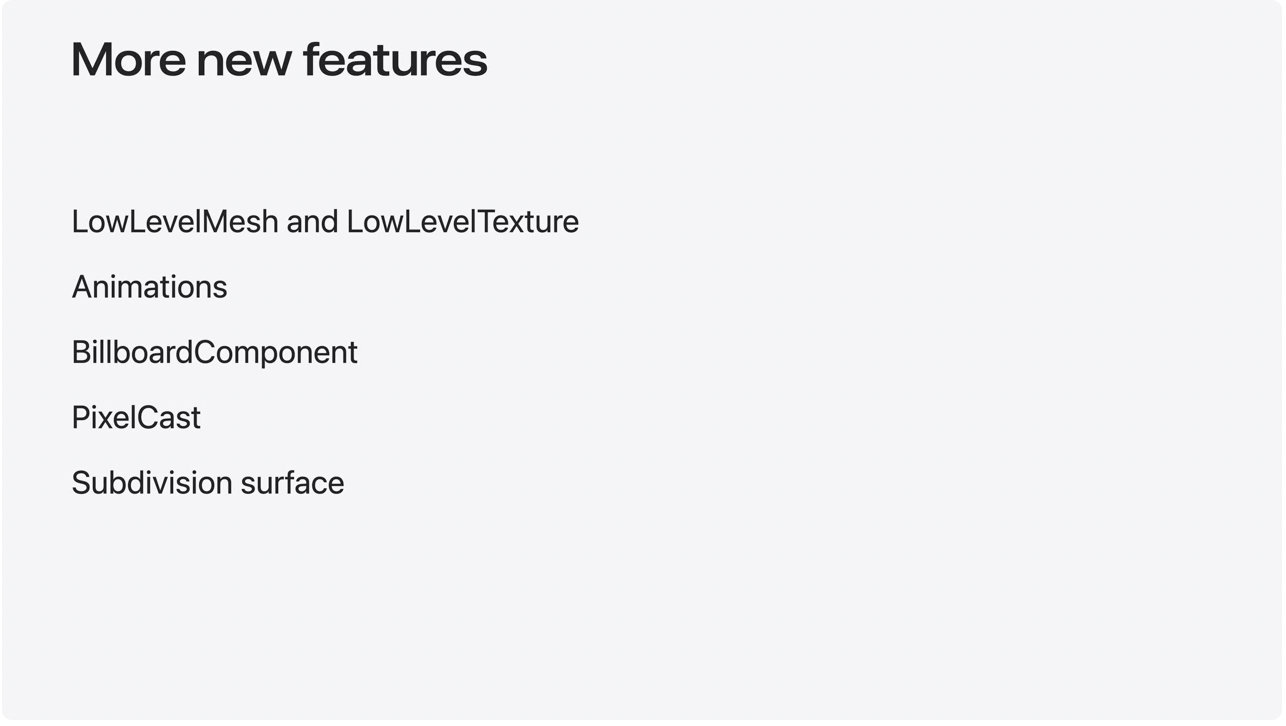Click the LowLevelTexture term
Screen dimensions: 1286x726
pos(462,221)
